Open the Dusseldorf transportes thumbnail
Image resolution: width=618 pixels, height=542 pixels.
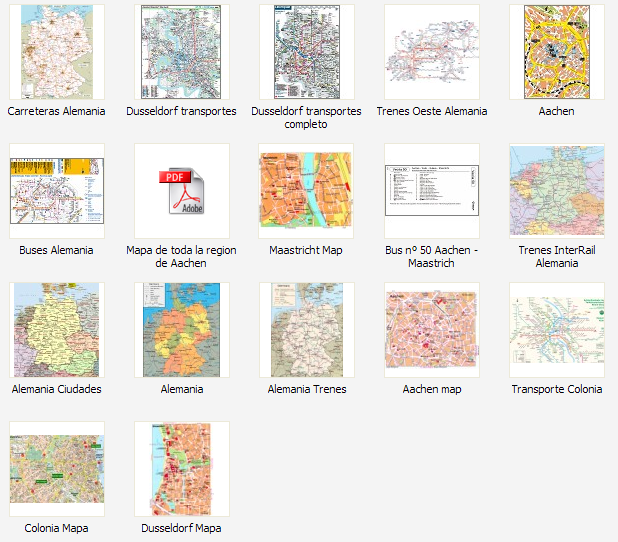(181, 52)
